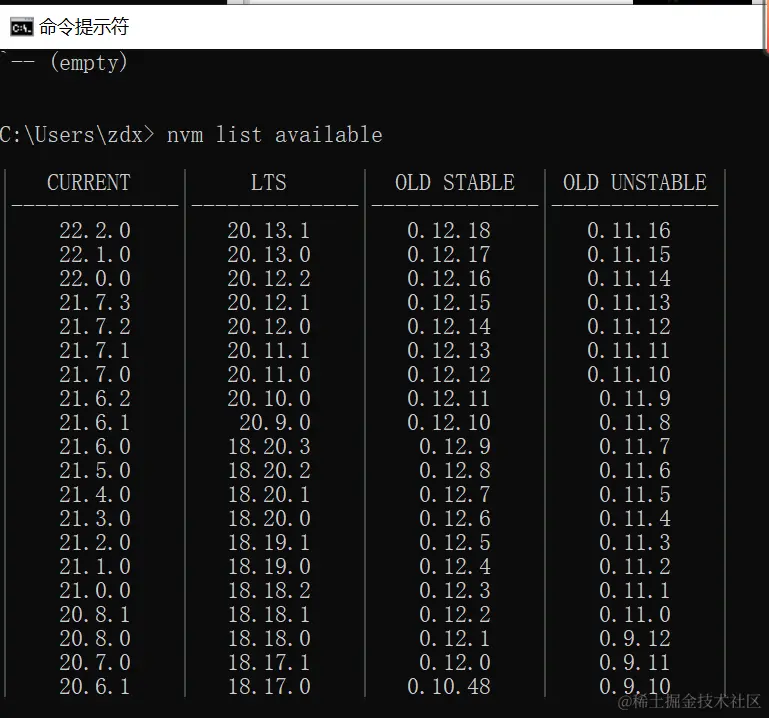Screen dimensions: 769x718
Task: Click version 22.2.0 in CURRENT column
Action: pos(95,231)
